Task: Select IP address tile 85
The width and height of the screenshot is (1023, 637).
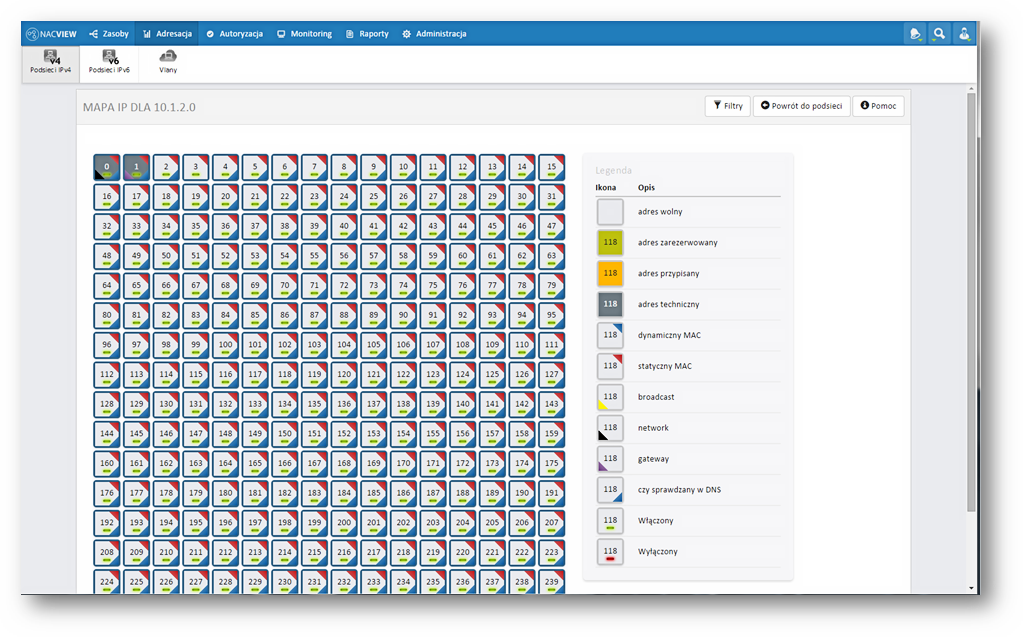Action: click(x=255, y=315)
